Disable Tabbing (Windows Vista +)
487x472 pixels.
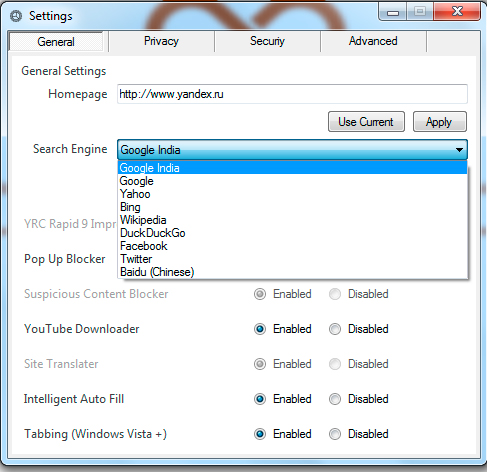335,434
